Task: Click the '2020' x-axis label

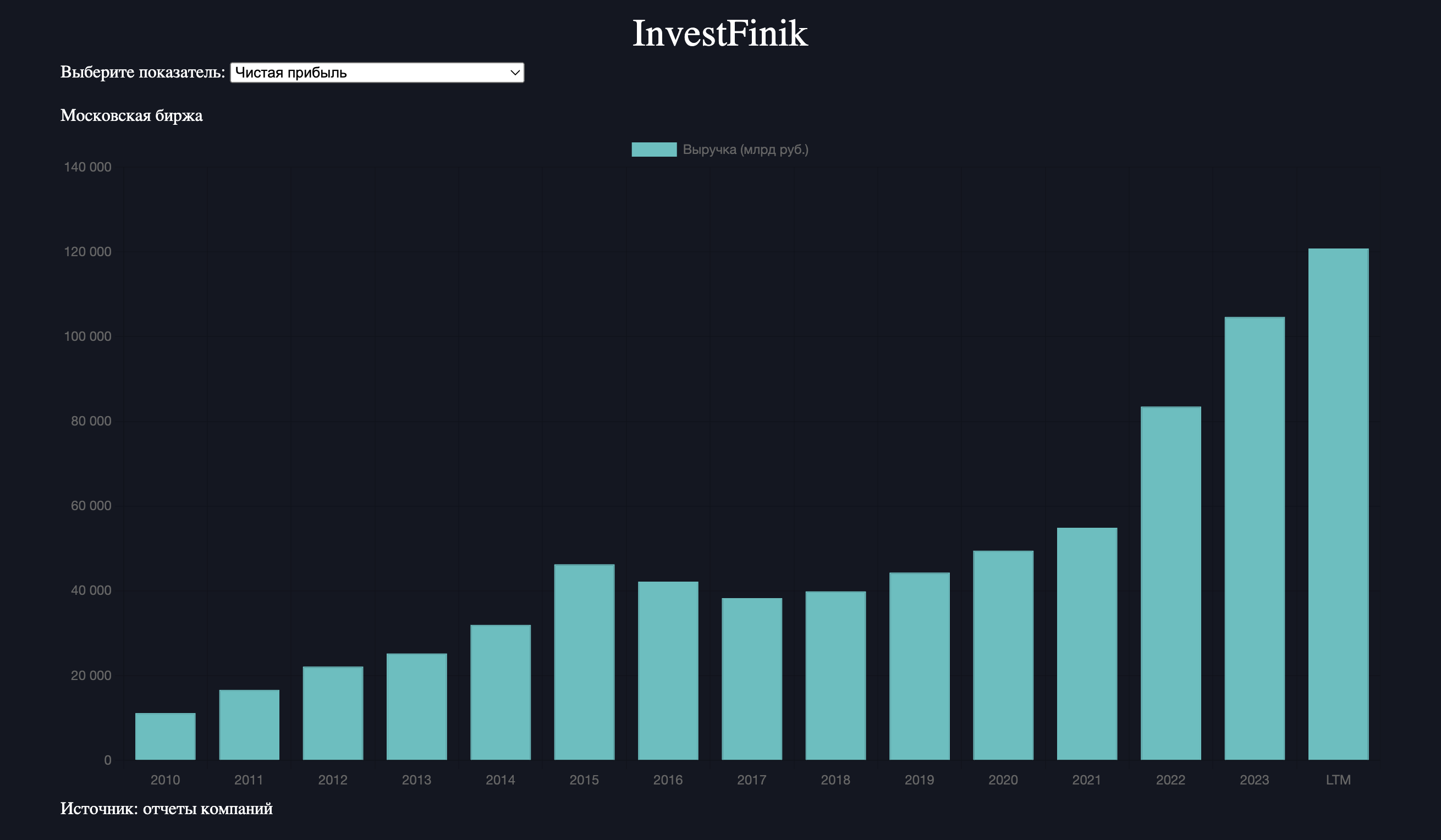Action: [1003, 780]
